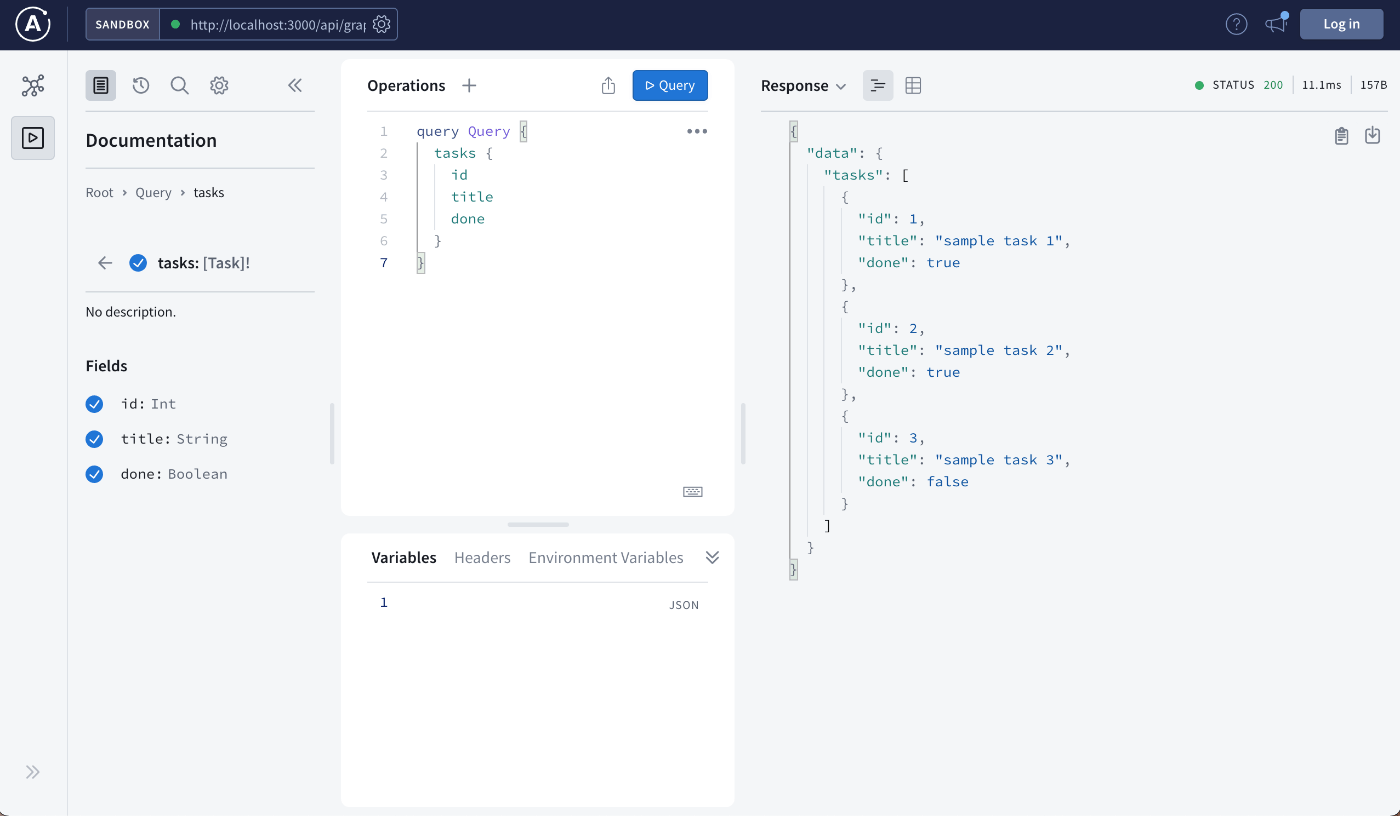The image size is (1400, 816).
Task: Go back with the left arrow icon
Action: pyautogui.click(x=105, y=263)
